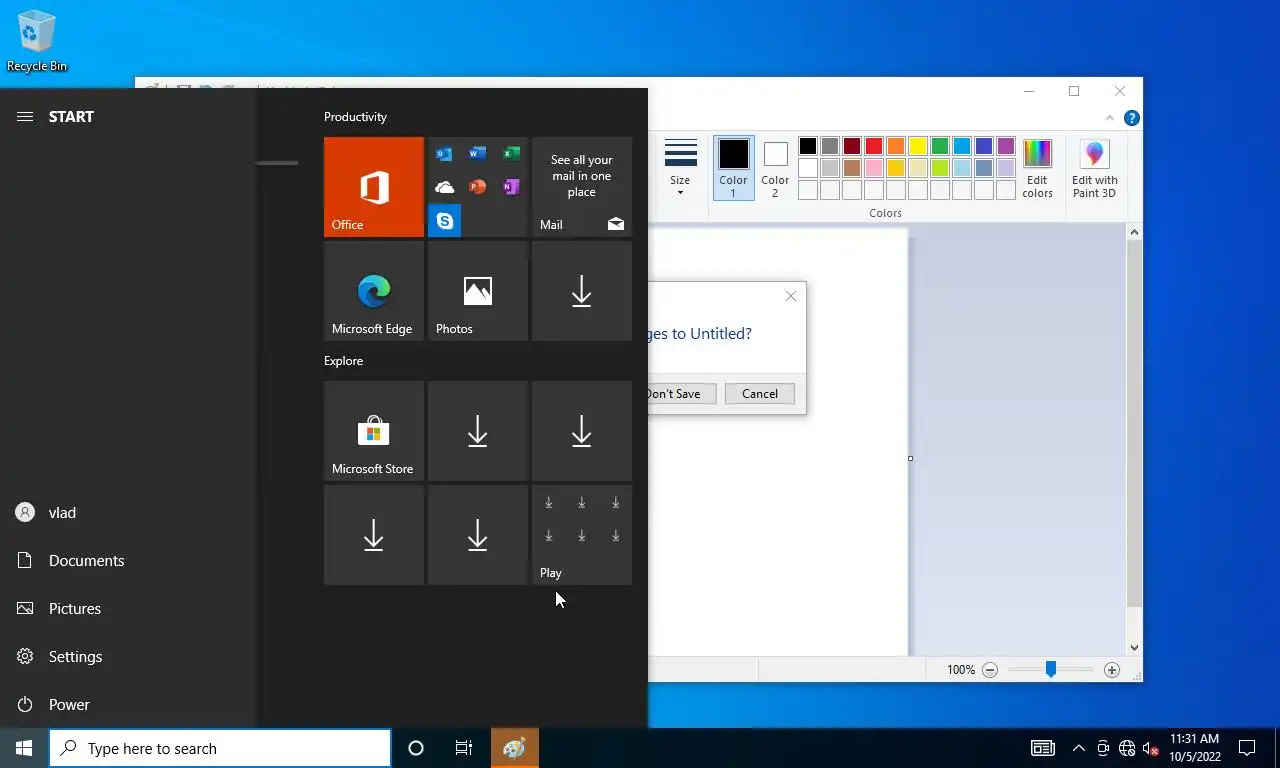
Task: Pick the green color swatch
Action: coord(940,146)
